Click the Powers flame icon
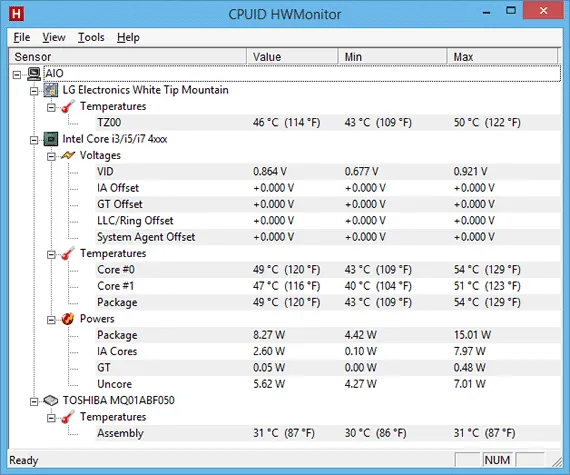Image resolution: width=570 pixels, height=475 pixels. point(68,319)
